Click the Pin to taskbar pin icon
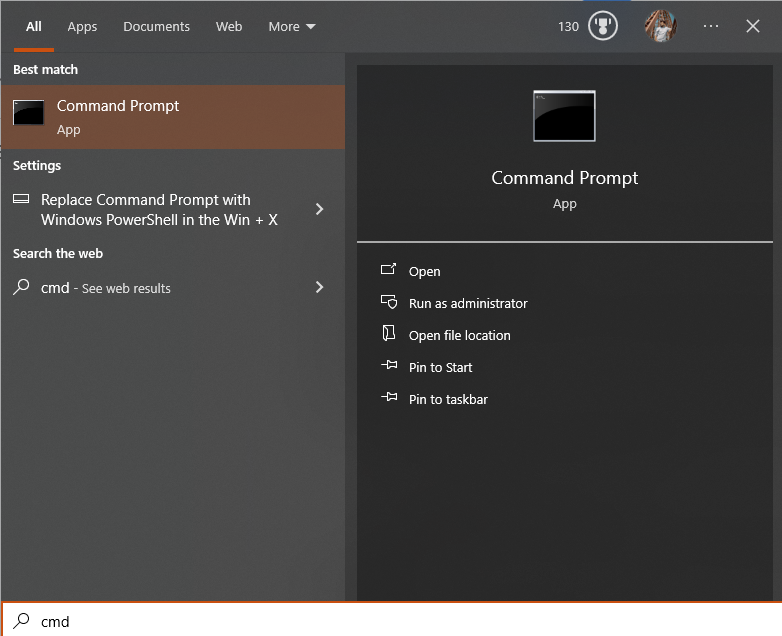Screen dimensions: 782x636 [x=389, y=397]
